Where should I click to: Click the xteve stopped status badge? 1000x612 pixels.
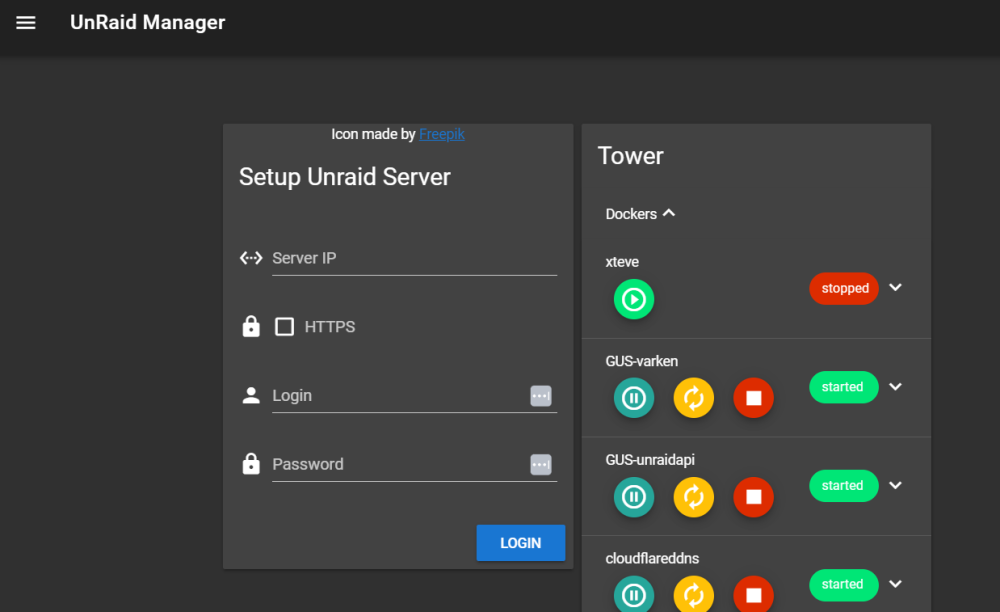click(x=844, y=288)
